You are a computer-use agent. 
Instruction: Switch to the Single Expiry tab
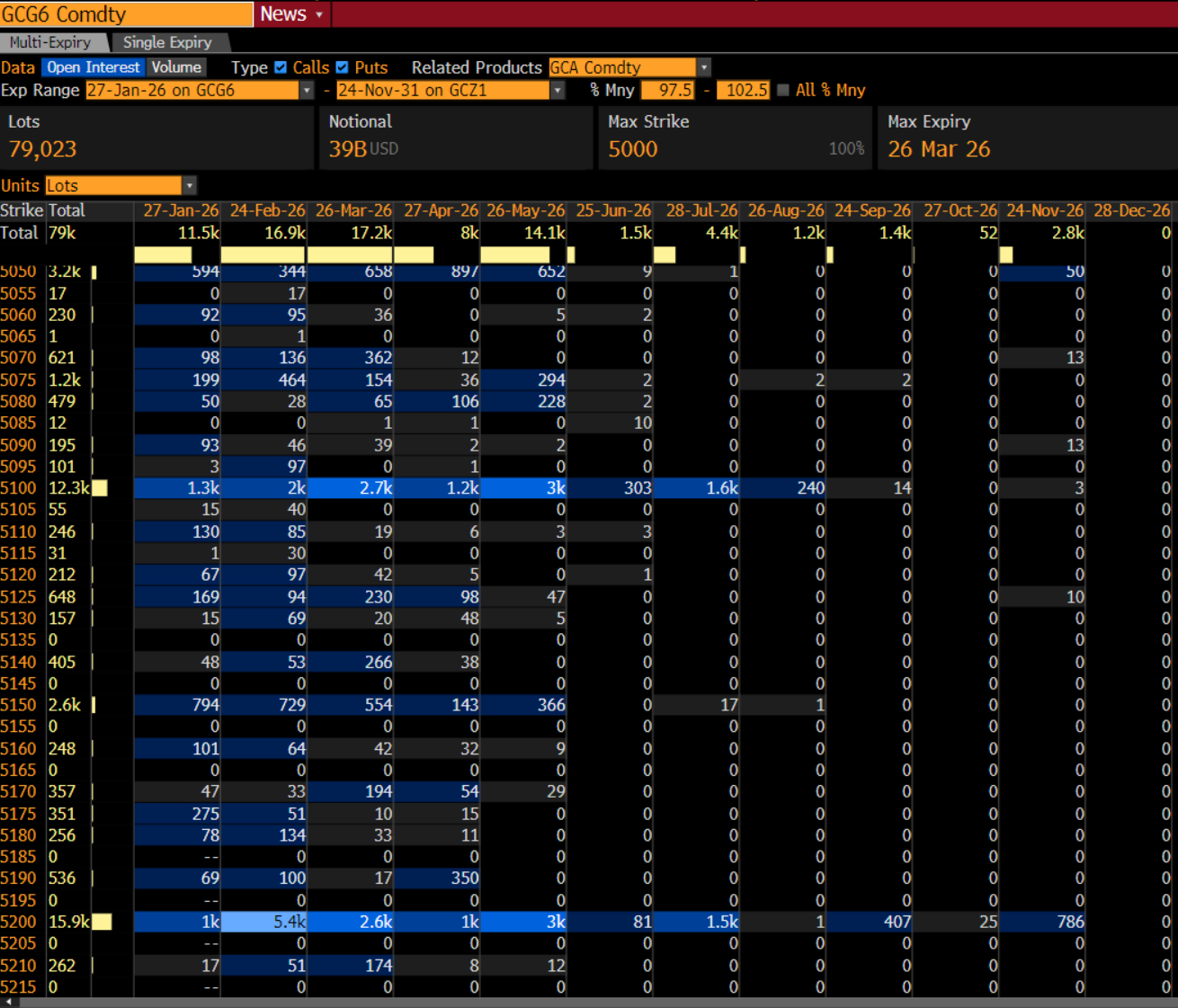pyautogui.click(x=167, y=42)
